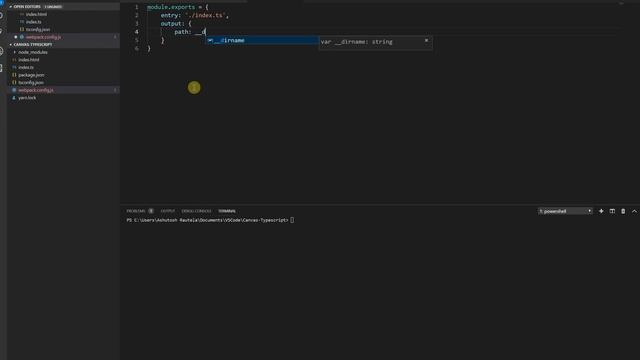The image size is (640, 360).
Task: Switch to the OUTPUT panel tab
Action: [x=167, y=211]
